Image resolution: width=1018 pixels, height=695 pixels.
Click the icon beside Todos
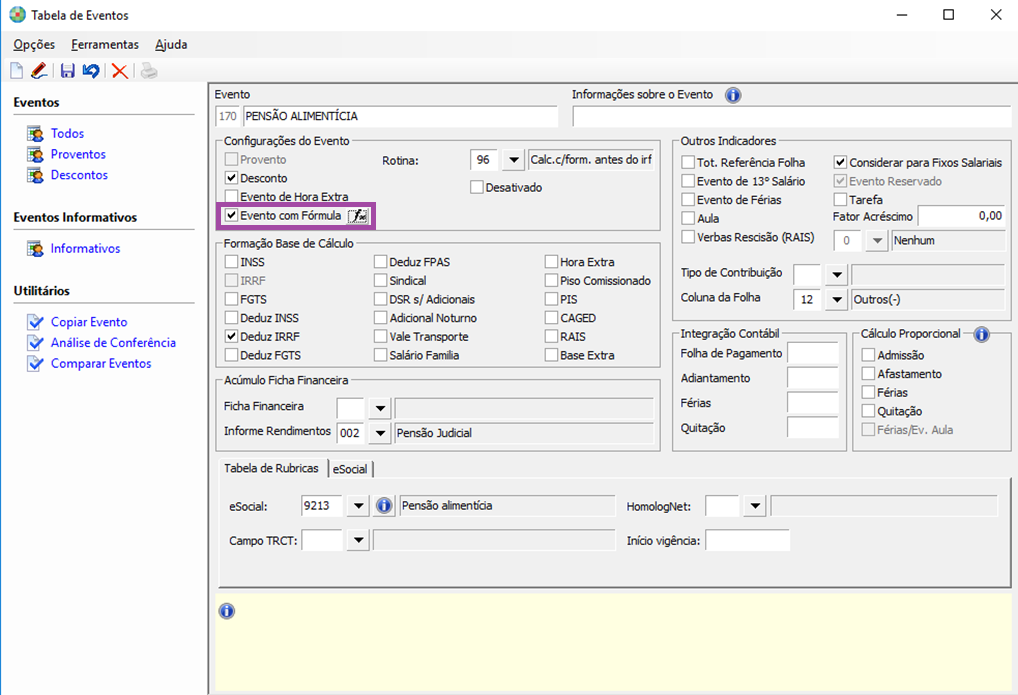[x=35, y=134]
